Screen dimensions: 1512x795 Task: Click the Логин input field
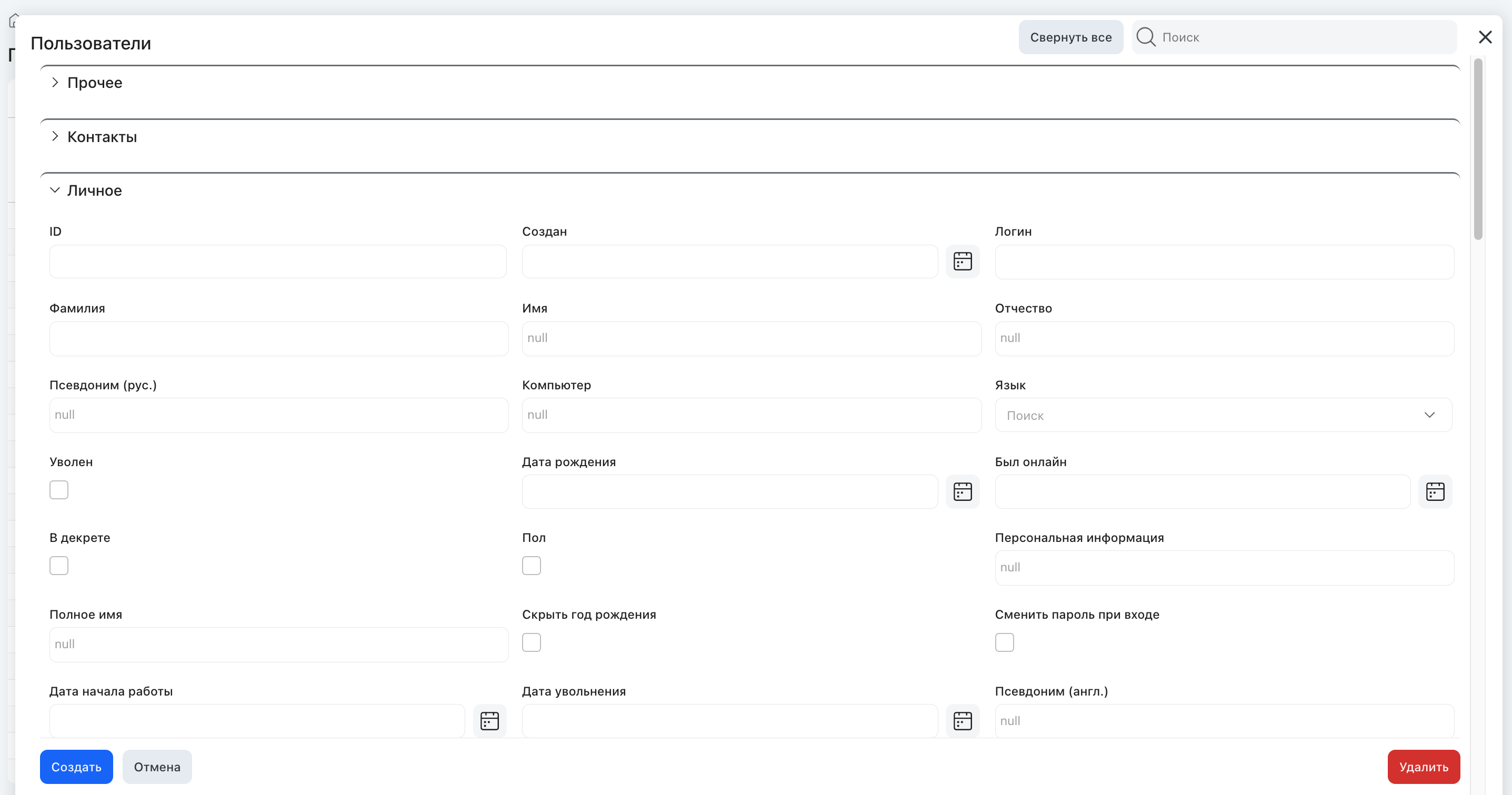tap(1225, 261)
